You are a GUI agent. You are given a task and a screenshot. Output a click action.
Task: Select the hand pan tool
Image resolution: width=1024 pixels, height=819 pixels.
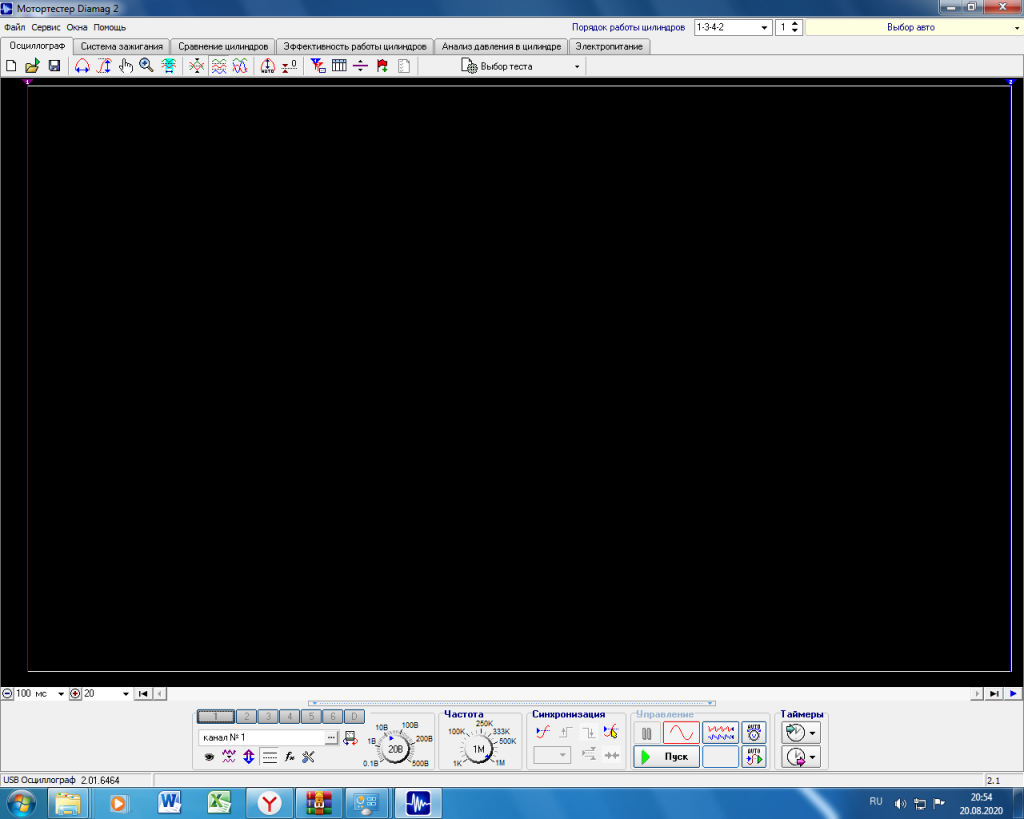(x=125, y=66)
